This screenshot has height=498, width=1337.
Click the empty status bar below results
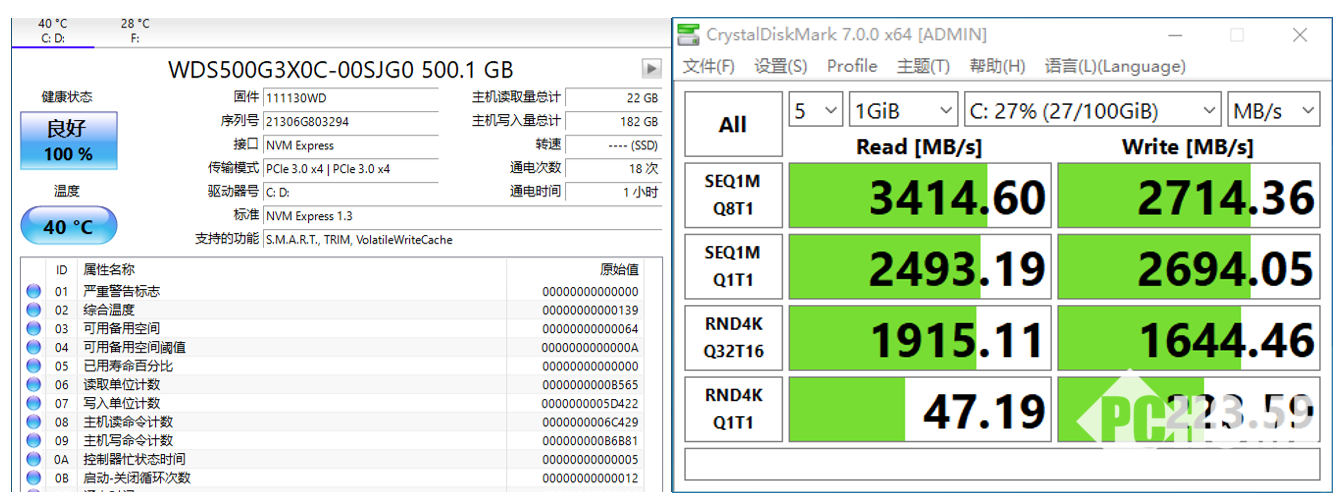click(x=1002, y=465)
